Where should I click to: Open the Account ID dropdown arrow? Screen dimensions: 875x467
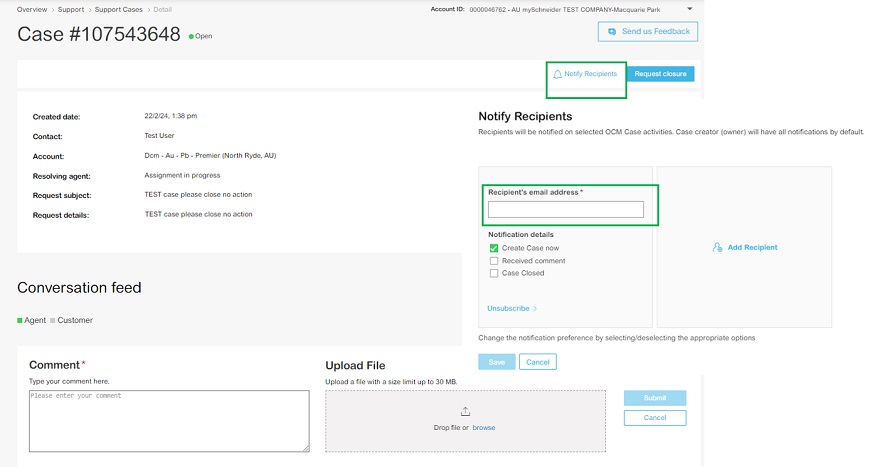690,9
